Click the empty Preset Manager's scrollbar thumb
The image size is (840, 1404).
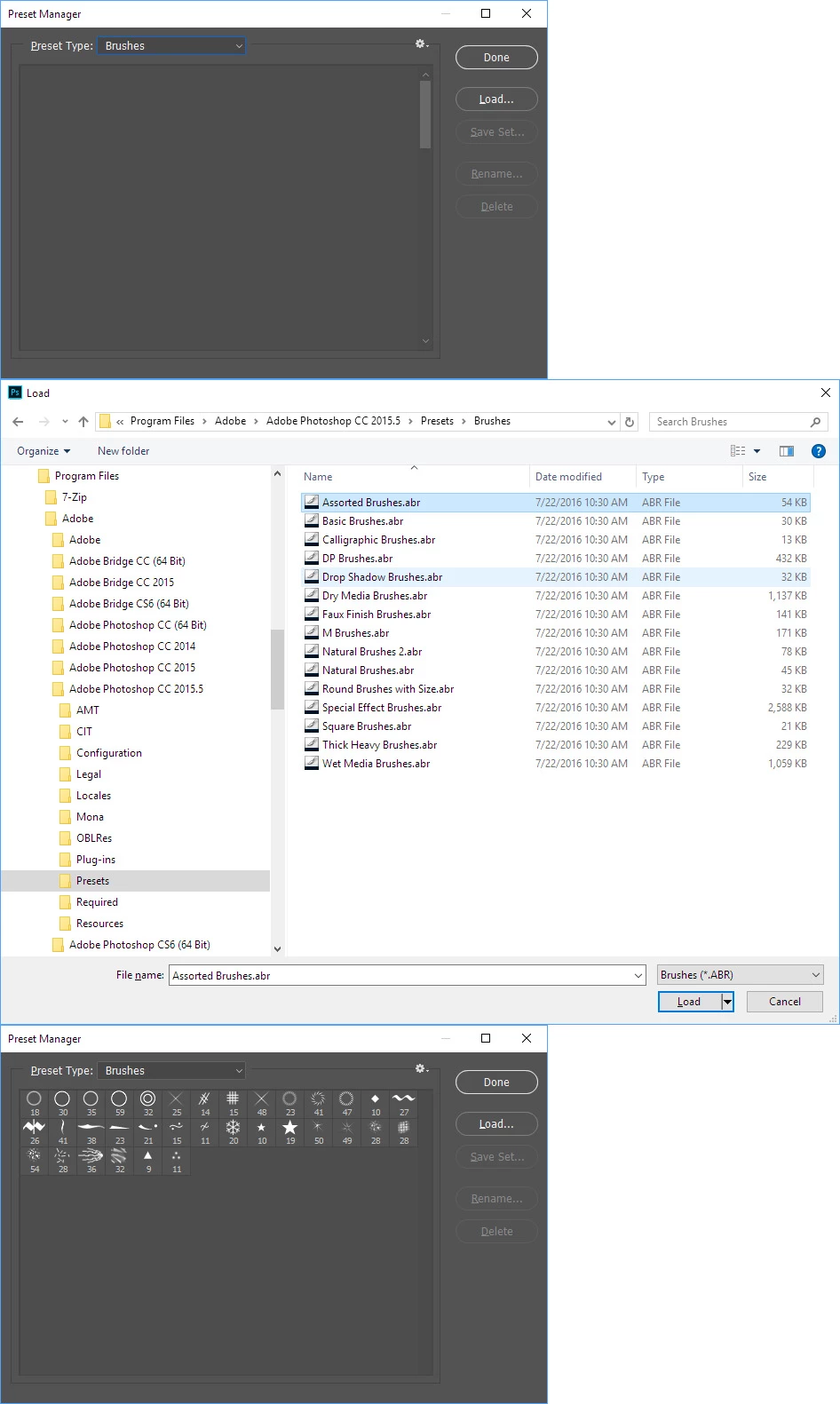click(425, 115)
